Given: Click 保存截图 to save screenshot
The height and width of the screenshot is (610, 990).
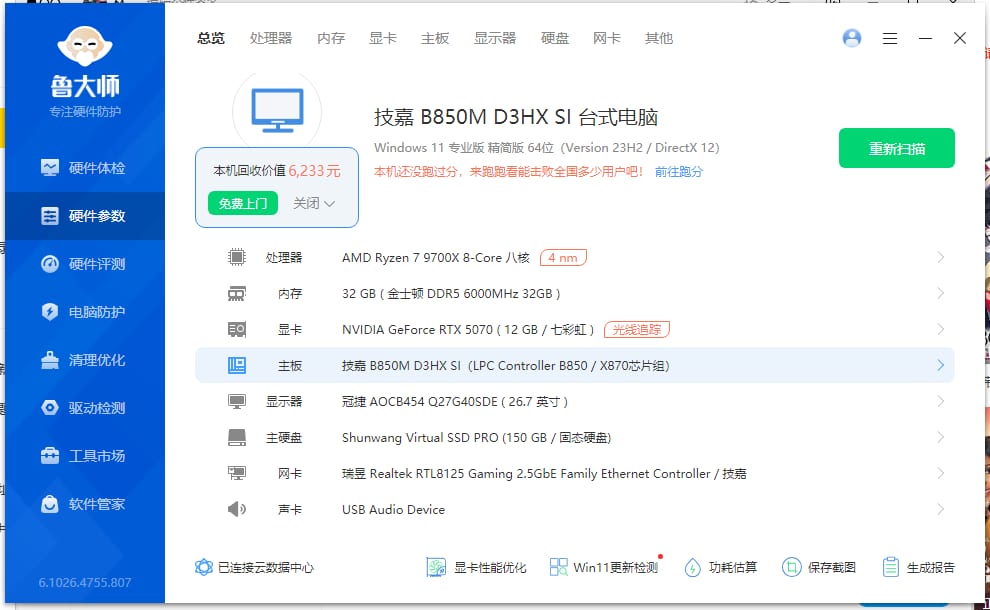Looking at the screenshot, I should tap(819, 567).
